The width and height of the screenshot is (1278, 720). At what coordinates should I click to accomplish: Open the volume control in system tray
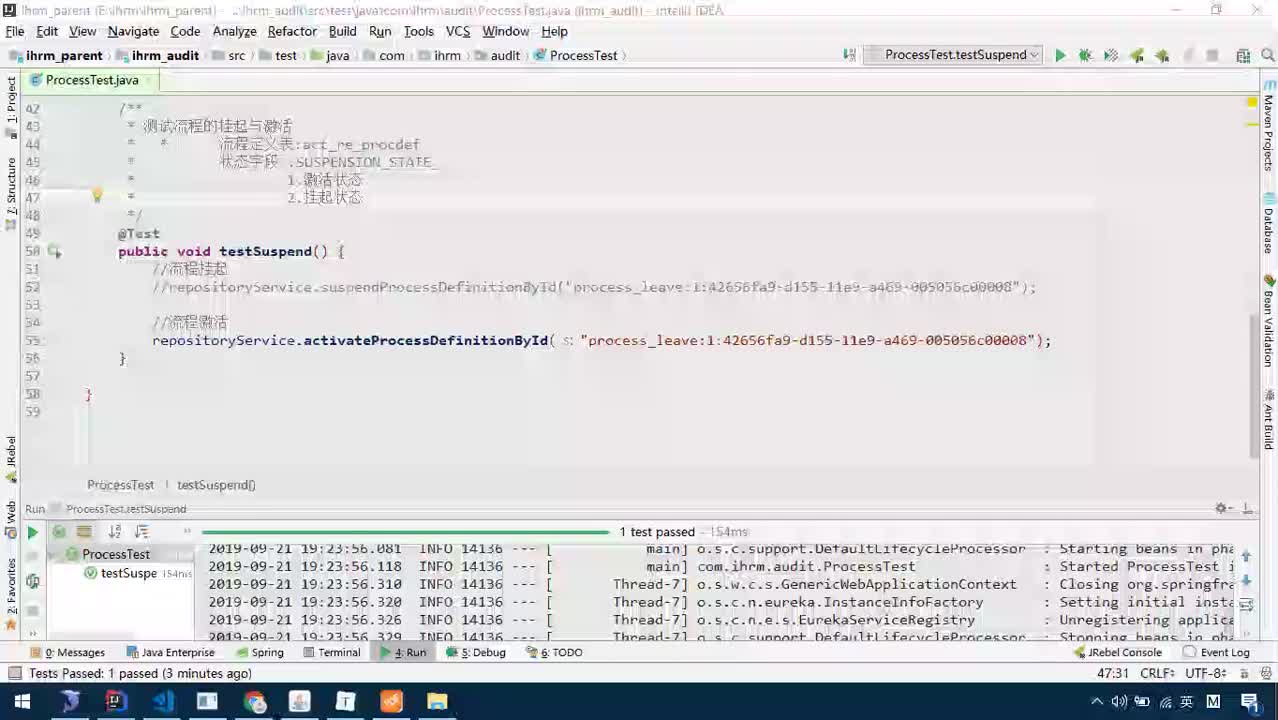(1120, 702)
